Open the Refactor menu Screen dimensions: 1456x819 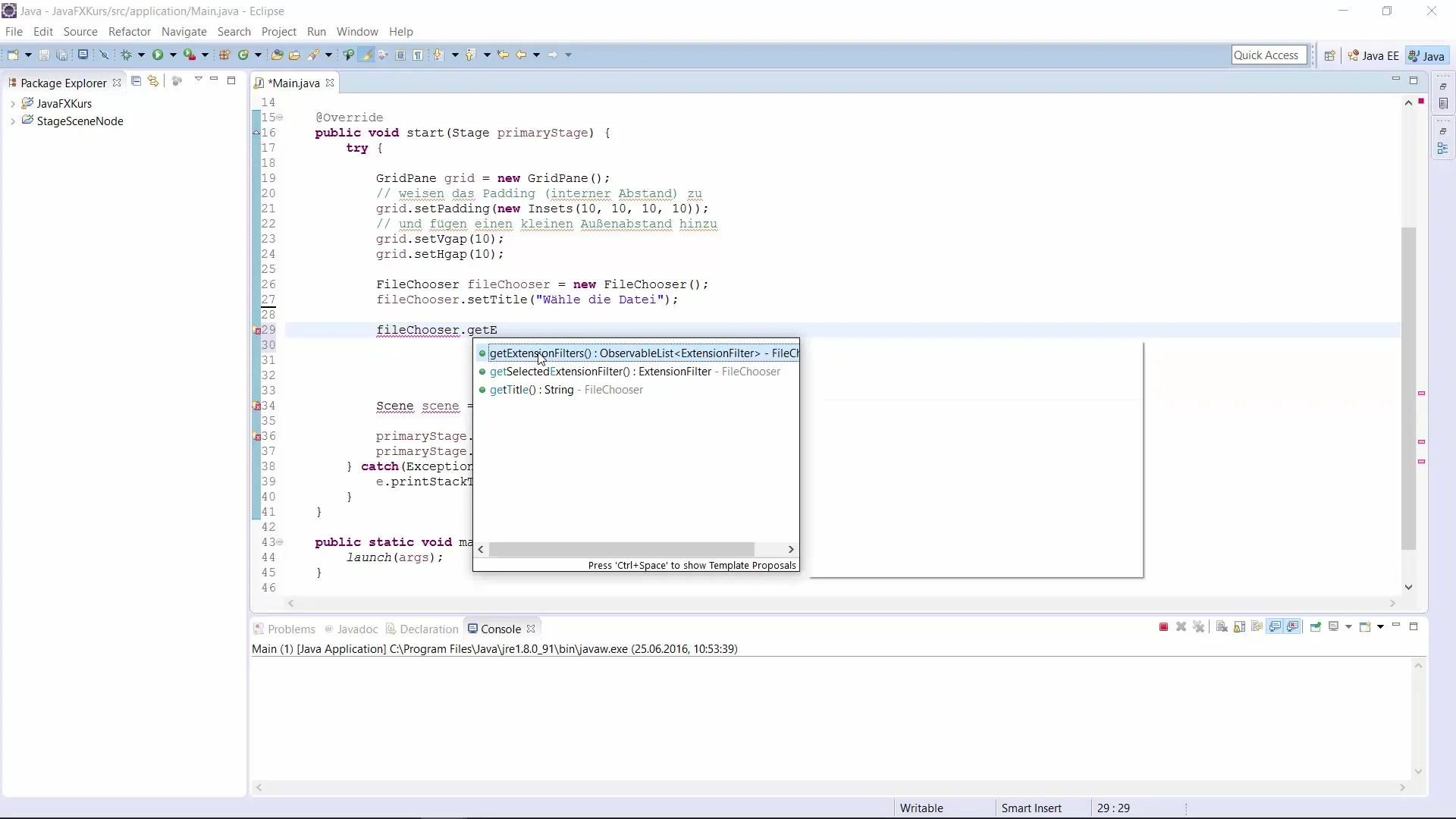(130, 32)
